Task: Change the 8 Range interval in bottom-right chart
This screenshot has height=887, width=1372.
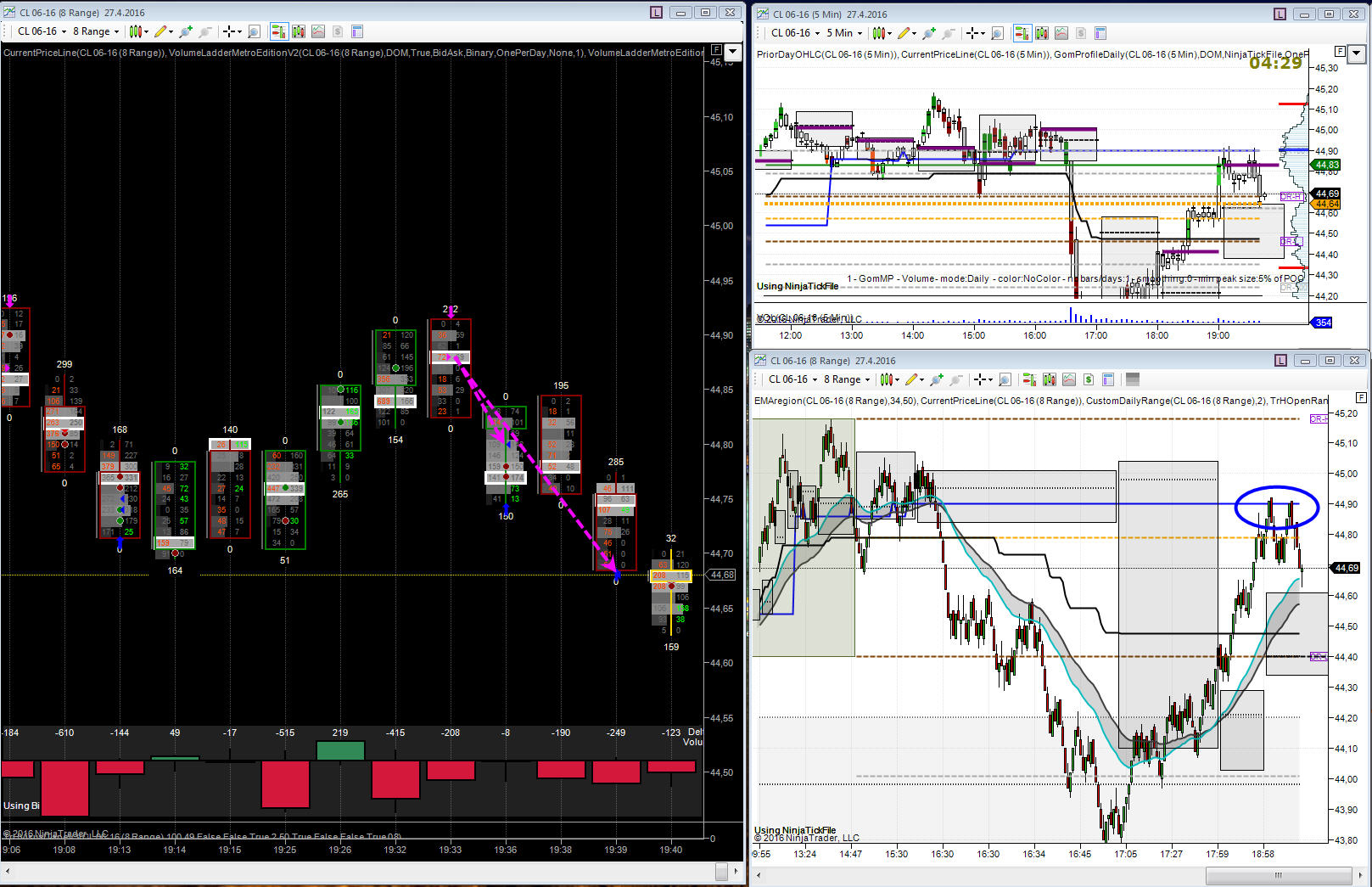Action: click(x=847, y=379)
